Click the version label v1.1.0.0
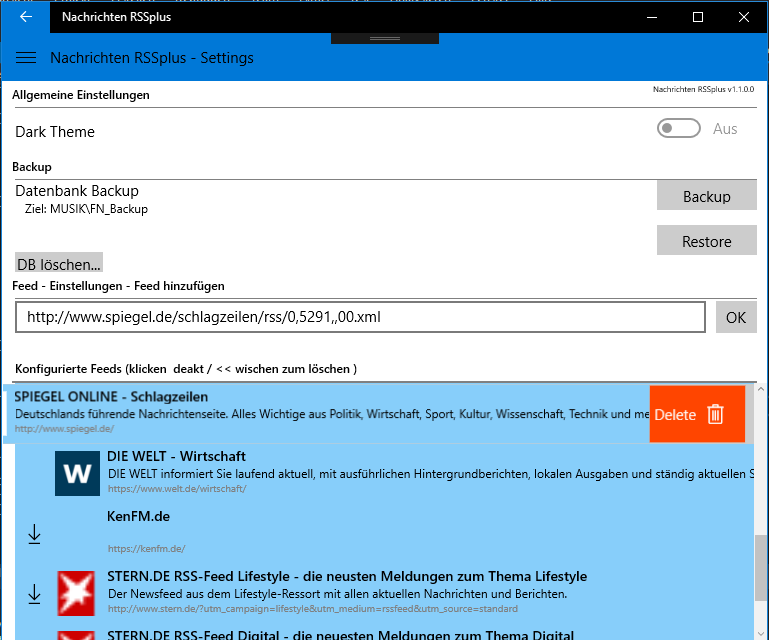The width and height of the screenshot is (769, 640). pyautogui.click(x=703, y=89)
